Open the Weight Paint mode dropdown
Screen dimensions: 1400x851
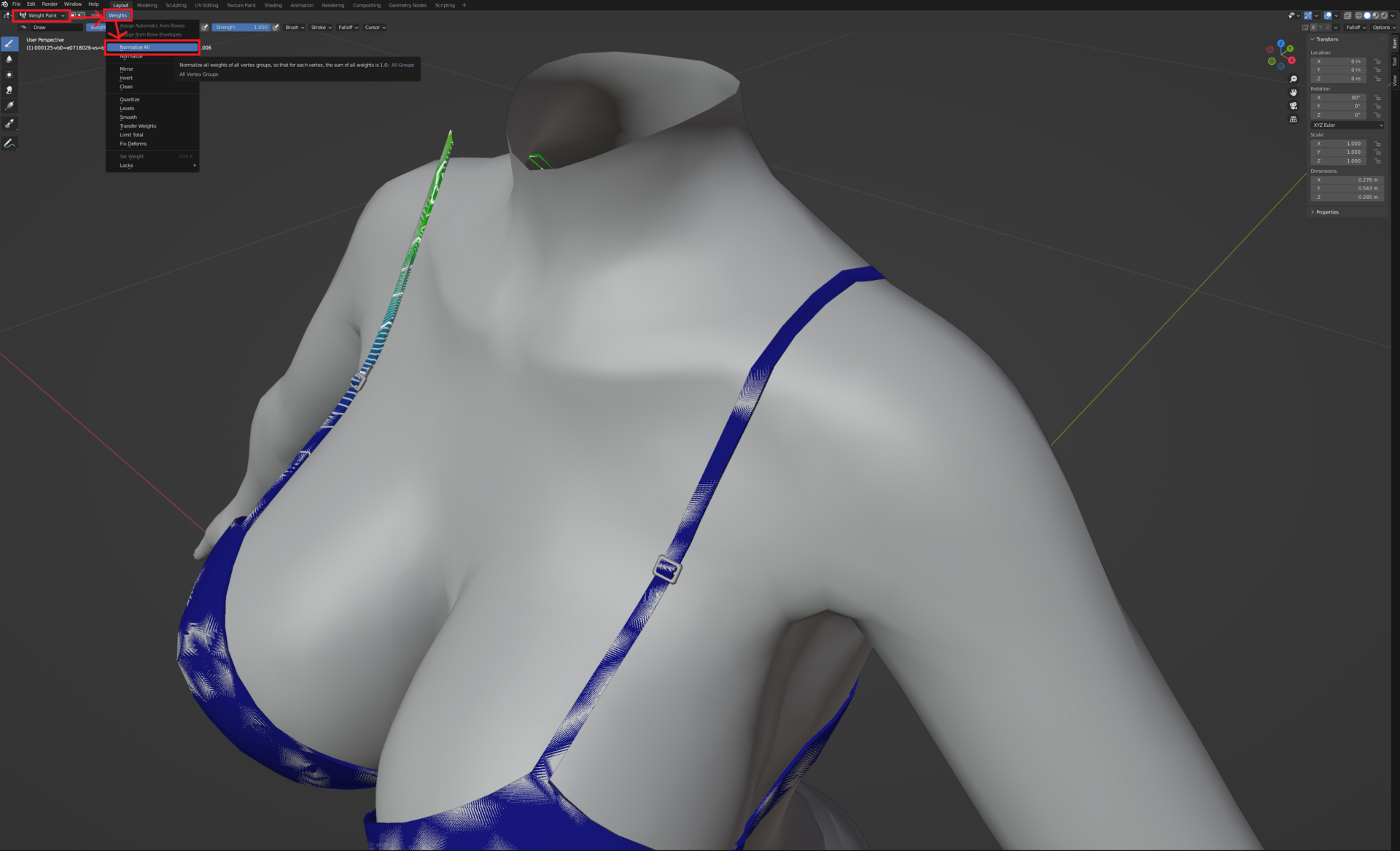[42, 15]
